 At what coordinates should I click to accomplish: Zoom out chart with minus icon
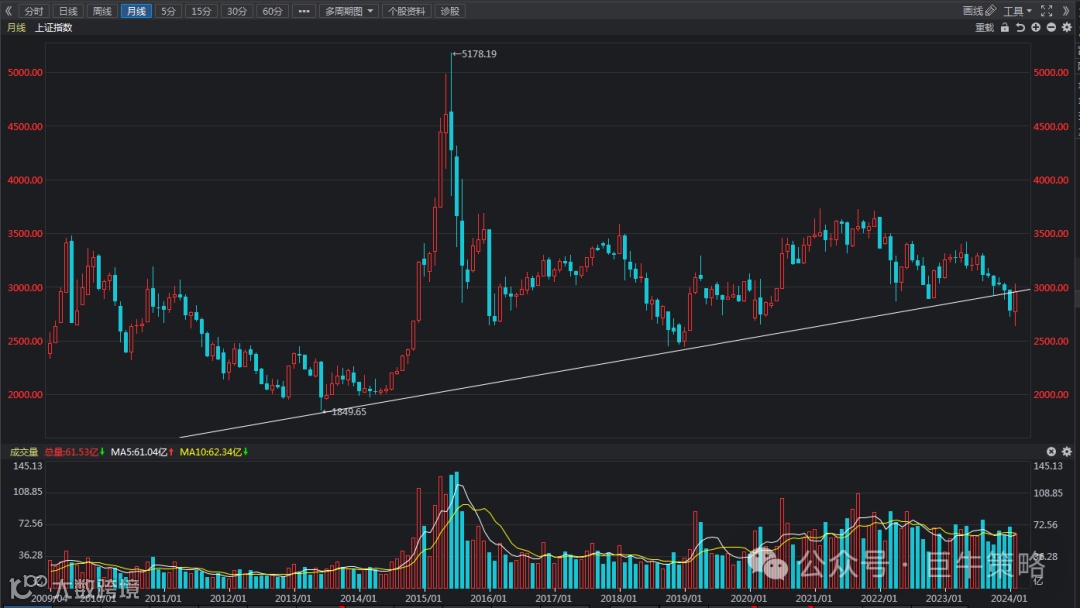point(1051,28)
